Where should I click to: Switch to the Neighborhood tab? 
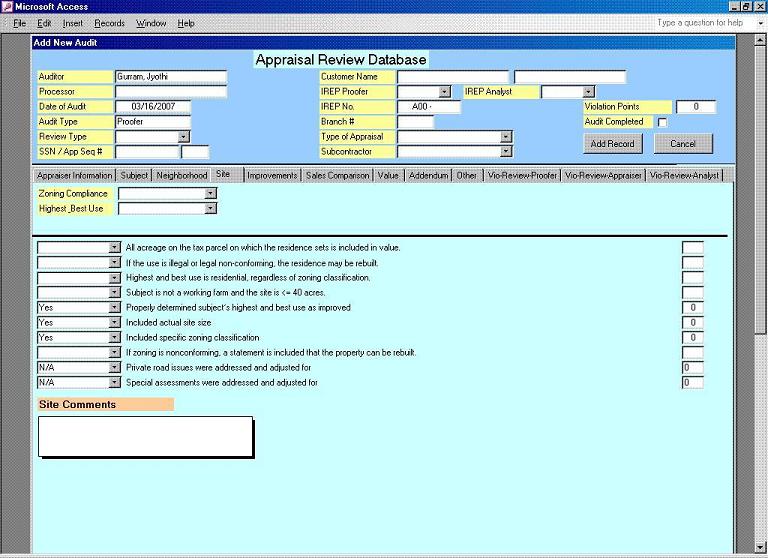(182, 175)
